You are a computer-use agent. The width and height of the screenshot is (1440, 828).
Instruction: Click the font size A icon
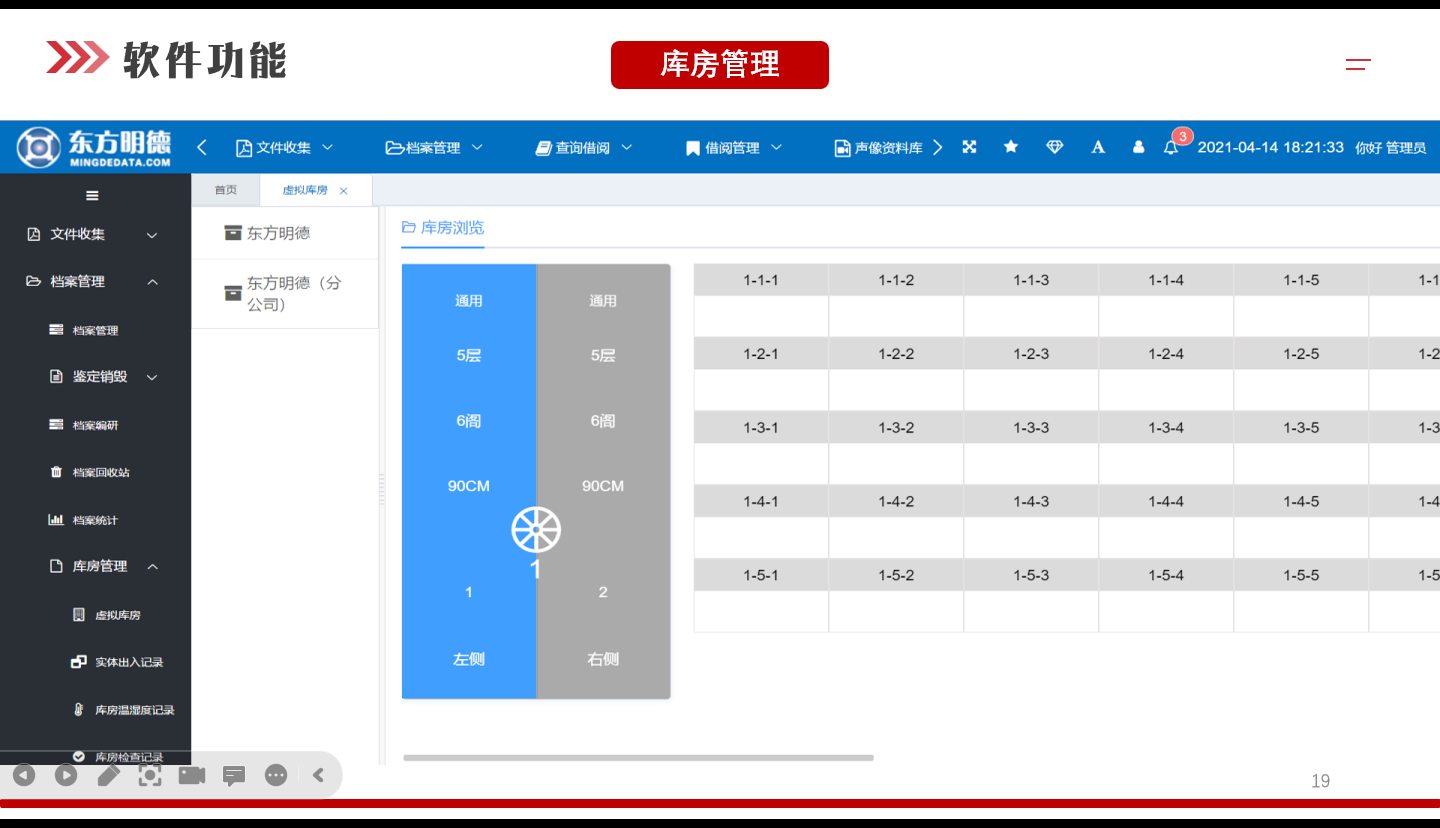(1098, 147)
